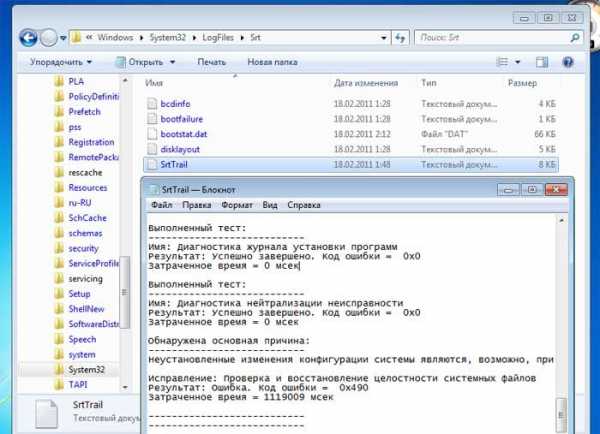Click the bcdinfo file icon
600x434 pixels.
tap(152, 104)
